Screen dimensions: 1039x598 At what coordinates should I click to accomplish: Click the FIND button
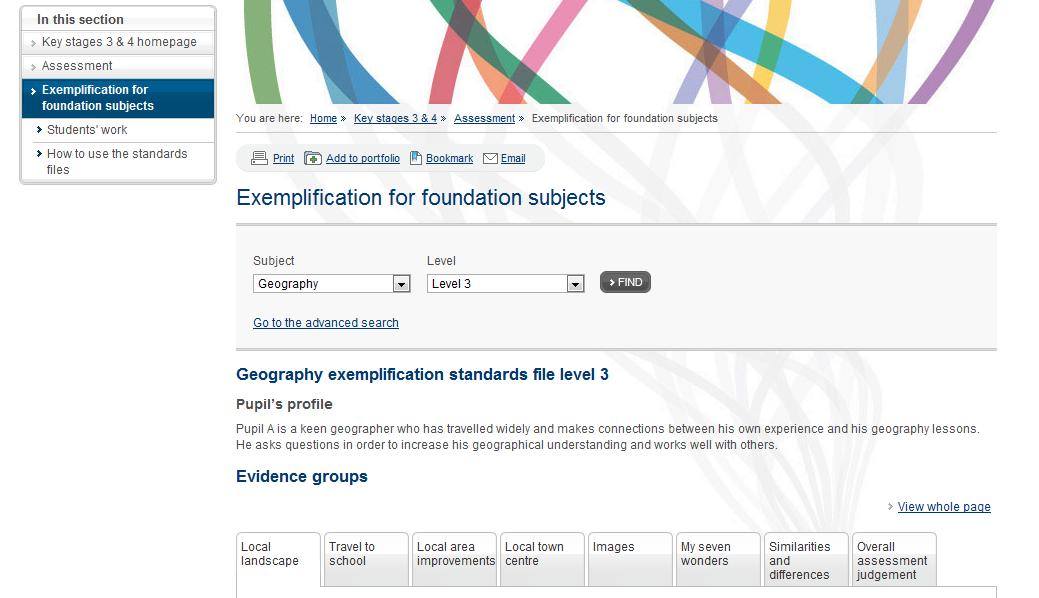click(625, 282)
